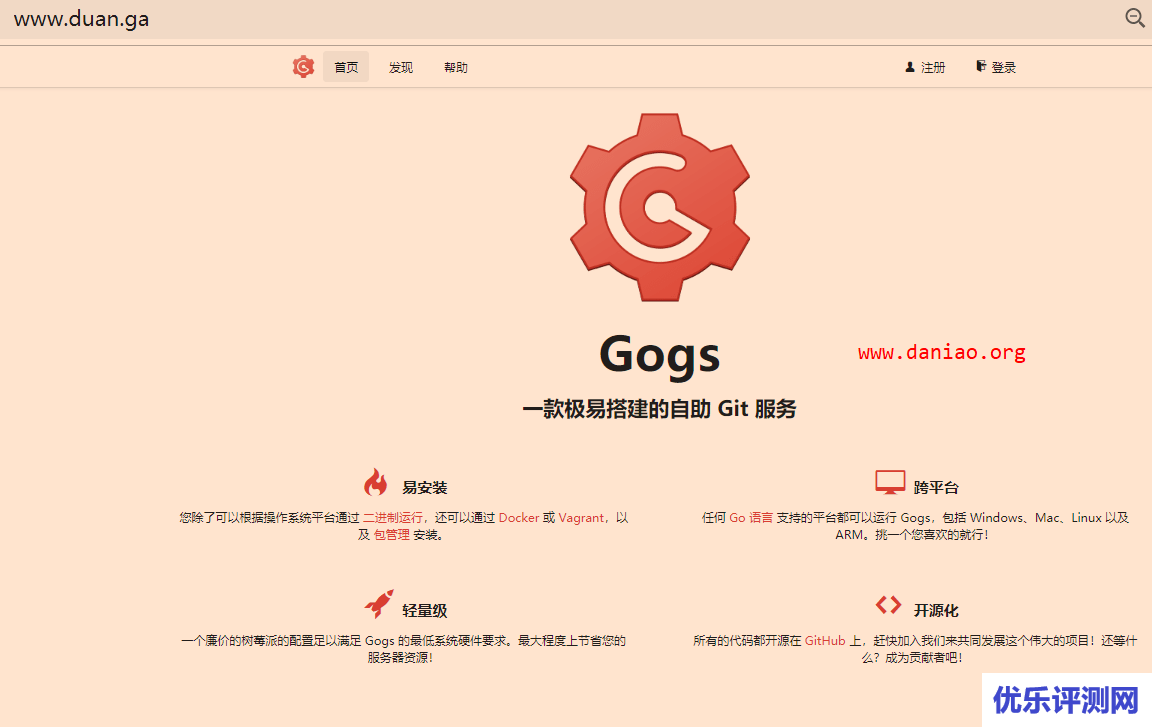Click the monitor icon next to 跨平台
This screenshot has width=1152, height=727.
(x=890, y=482)
